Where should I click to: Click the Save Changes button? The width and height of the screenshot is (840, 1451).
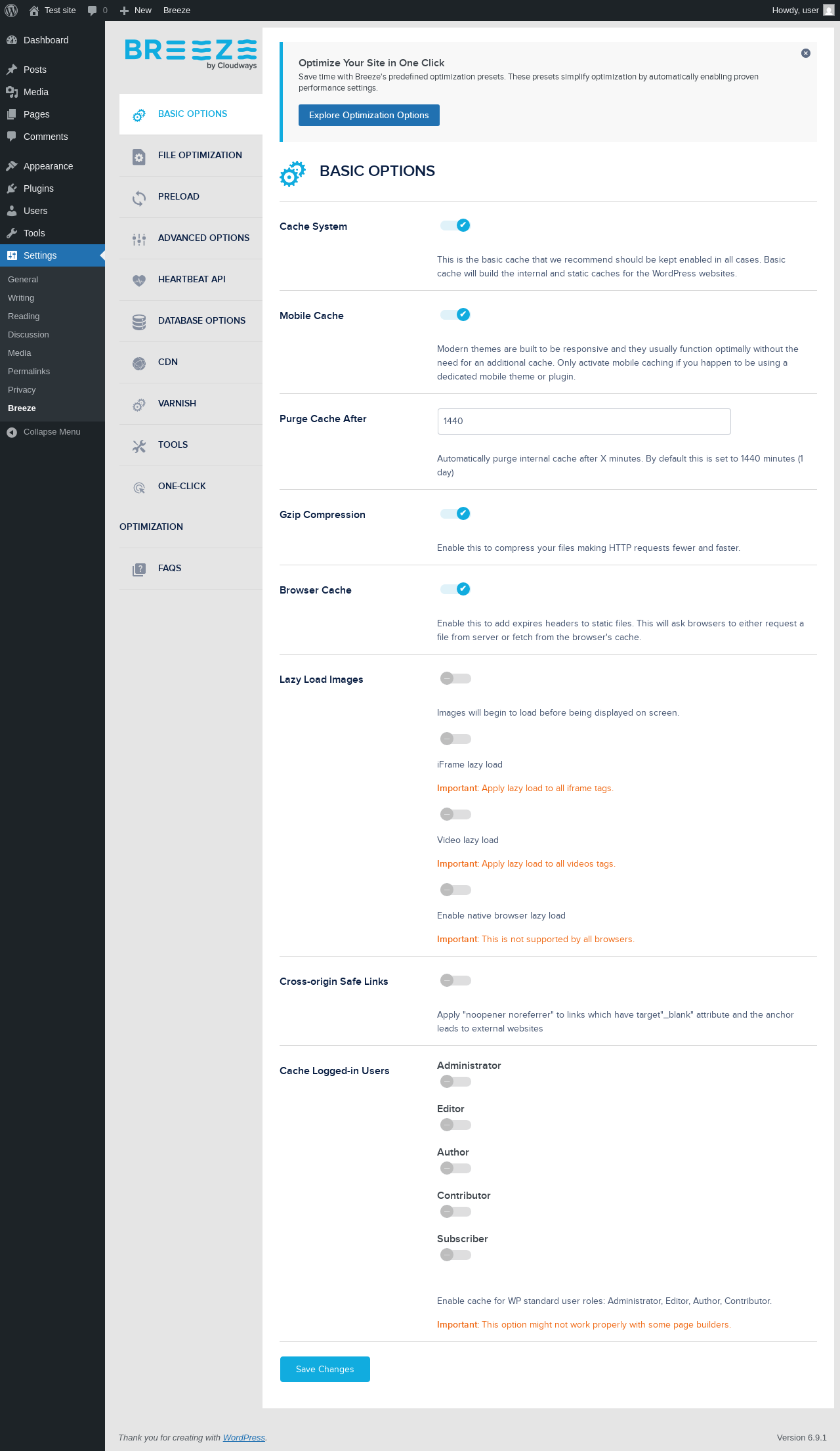pyautogui.click(x=325, y=1369)
